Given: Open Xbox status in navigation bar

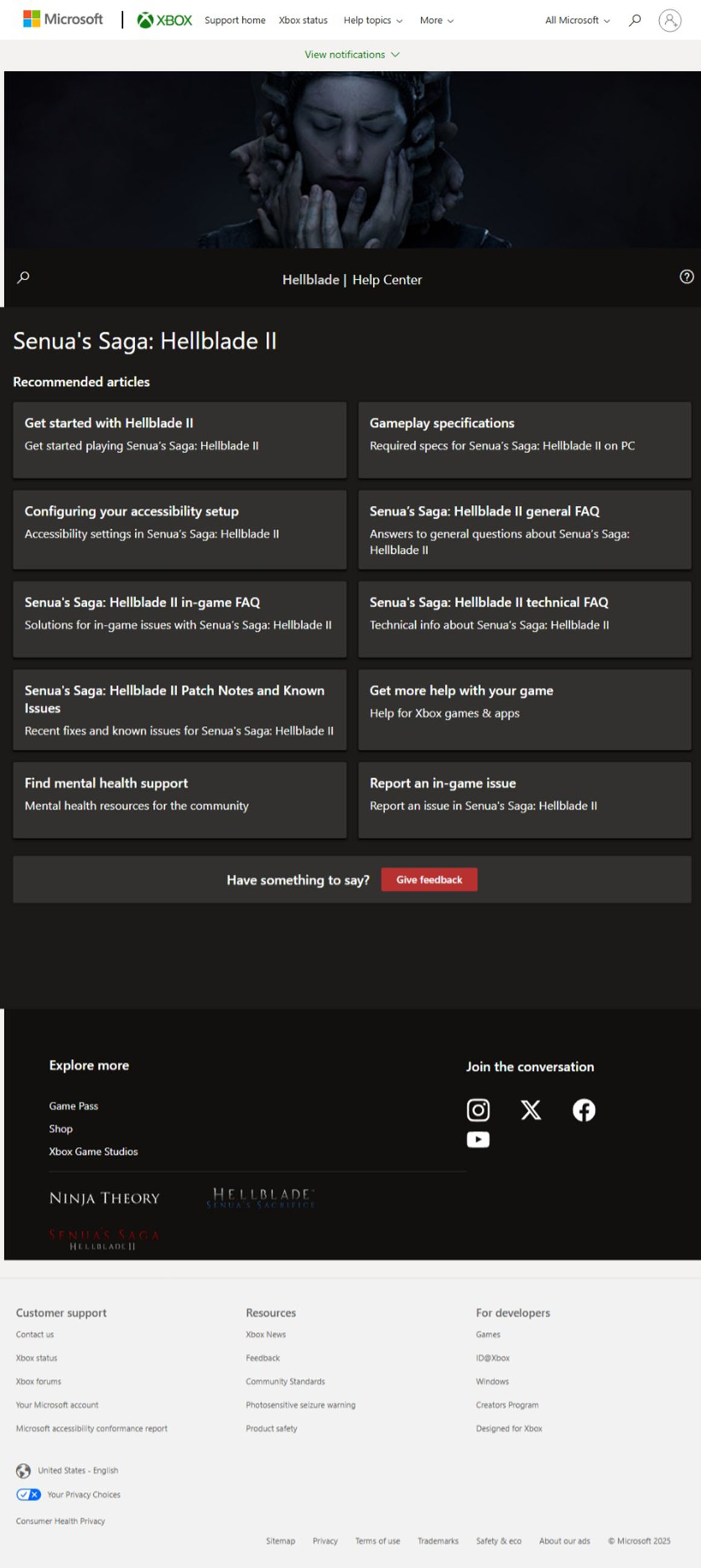Looking at the screenshot, I should 303,20.
